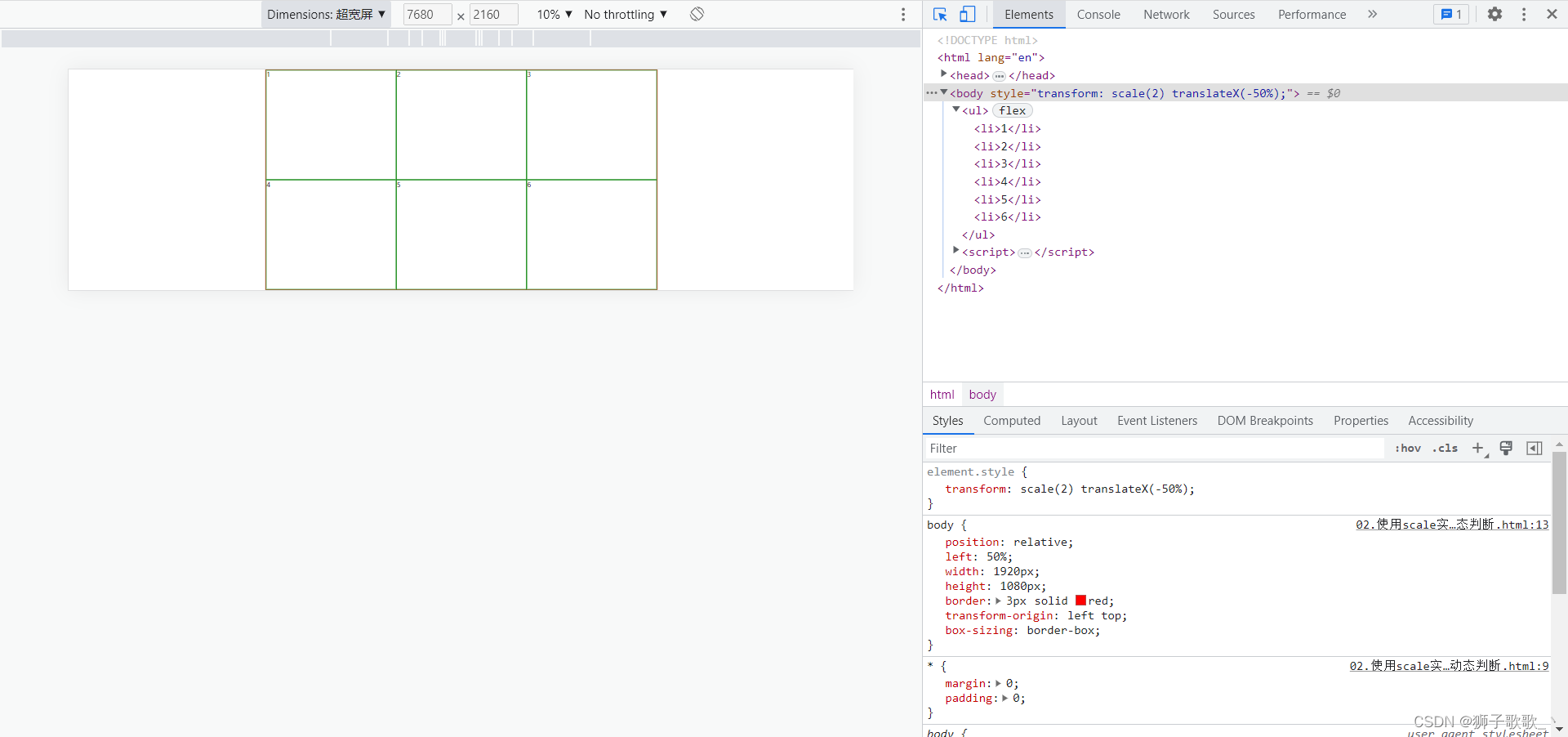Image resolution: width=1568 pixels, height=737 pixels.
Task: Expand the script element node
Action: coord(956,252)
